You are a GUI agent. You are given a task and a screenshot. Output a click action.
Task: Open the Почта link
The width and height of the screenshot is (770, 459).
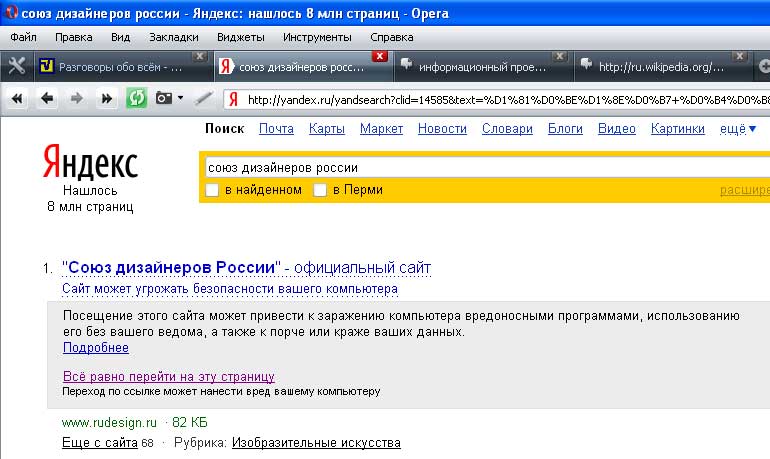(x=276, y=129)
